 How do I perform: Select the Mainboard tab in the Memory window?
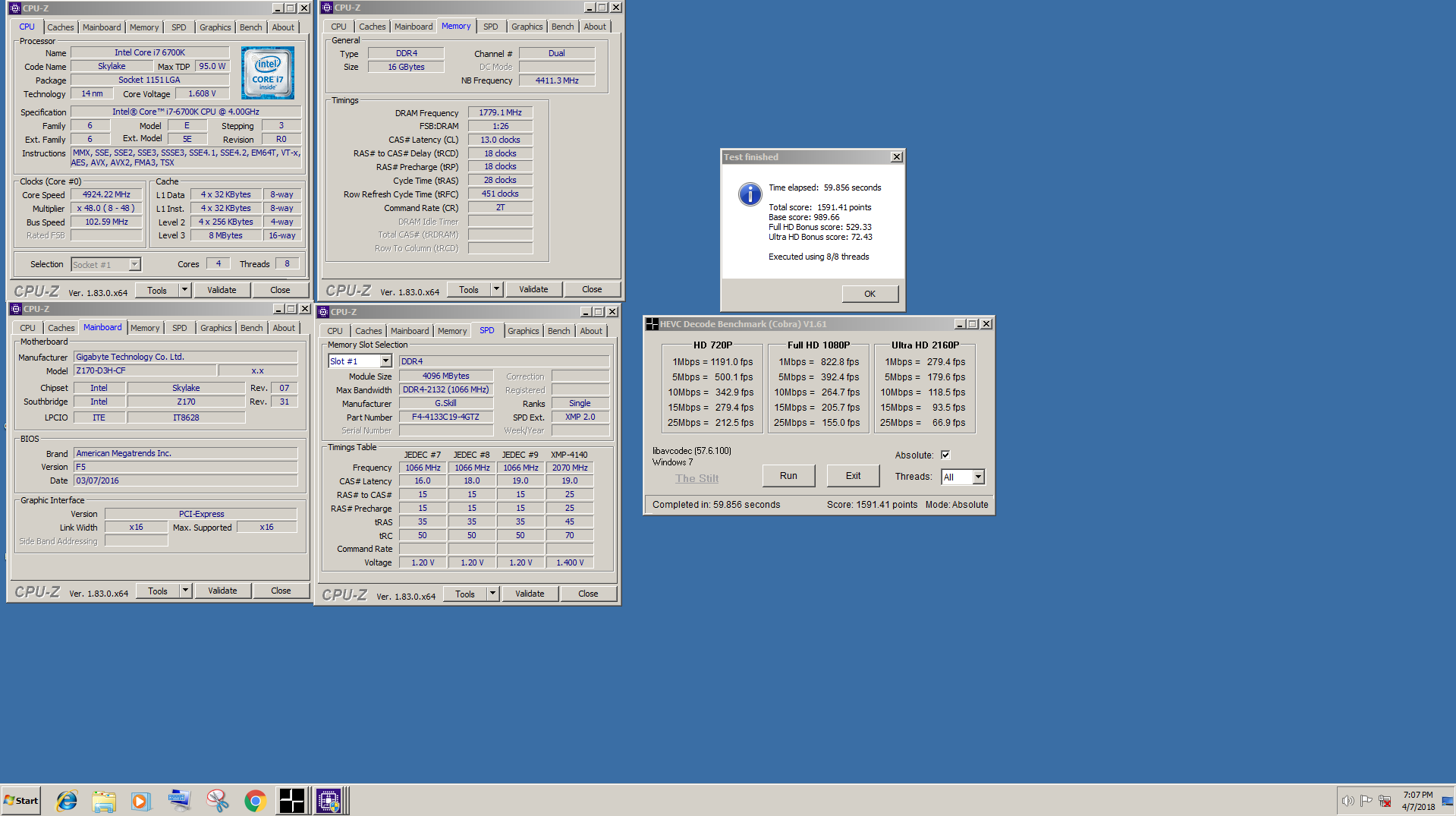point(414,27)
